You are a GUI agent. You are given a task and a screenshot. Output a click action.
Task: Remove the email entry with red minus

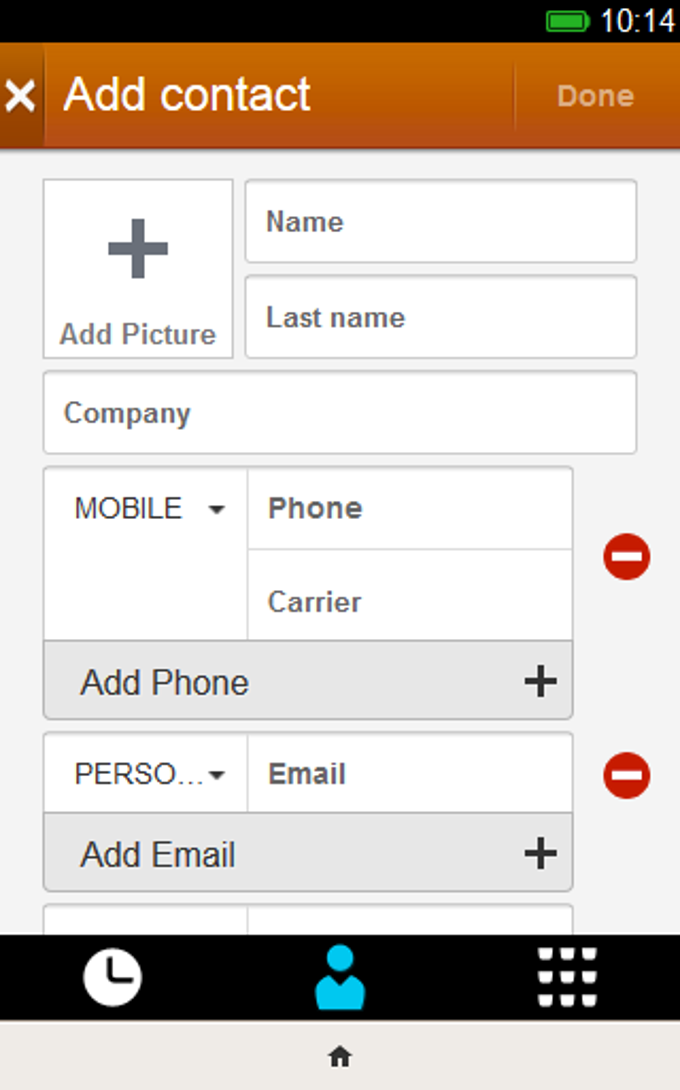click(626, 774)
